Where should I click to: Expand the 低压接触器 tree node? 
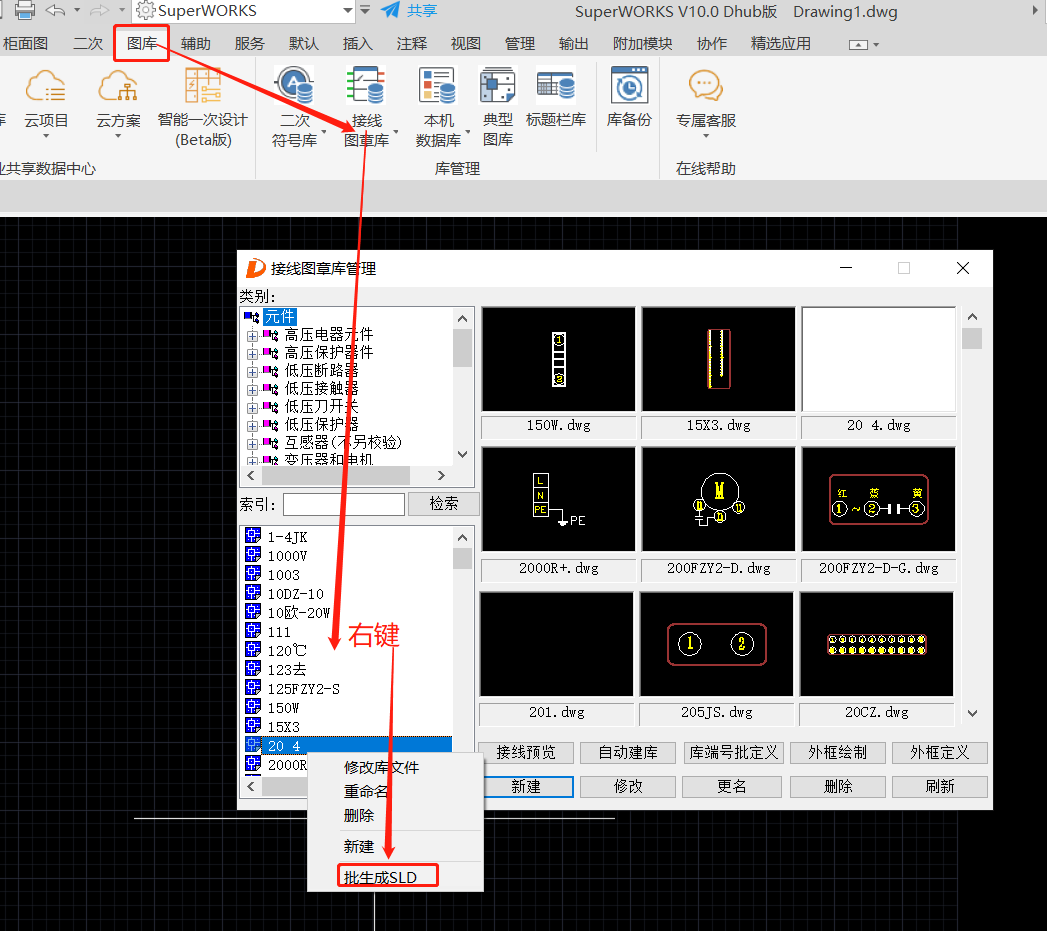(252, 389)
